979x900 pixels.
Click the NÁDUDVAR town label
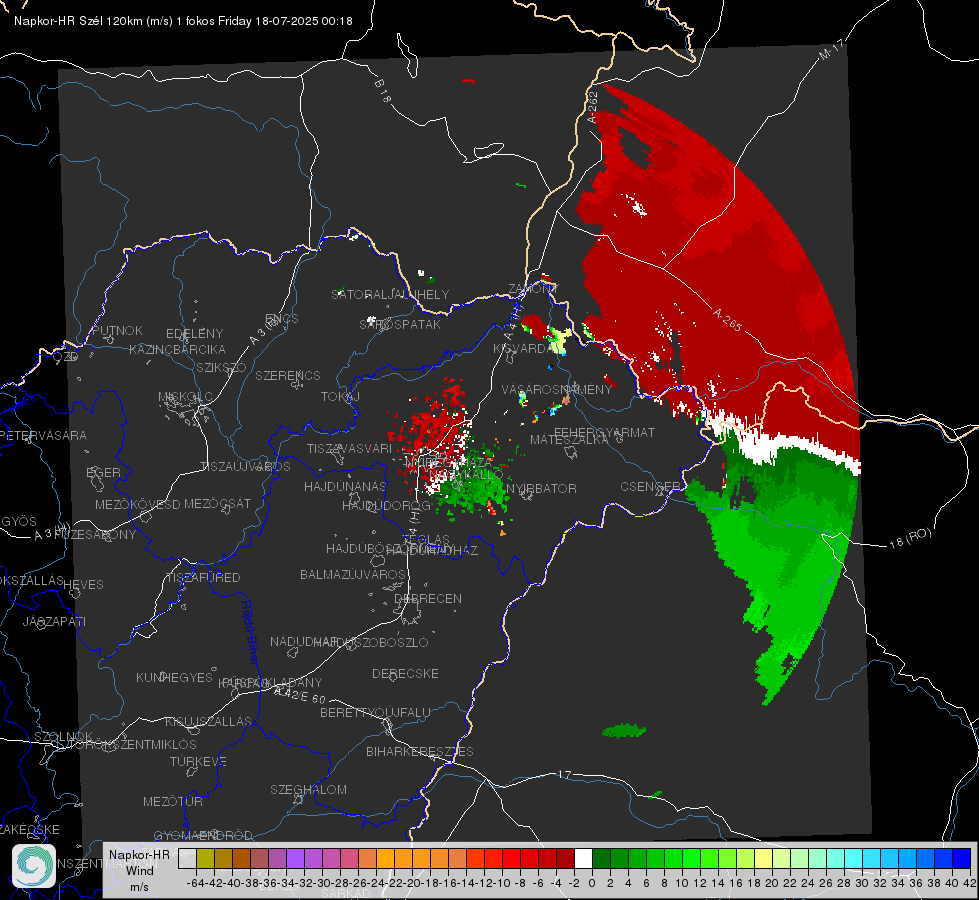click(304, 642)
